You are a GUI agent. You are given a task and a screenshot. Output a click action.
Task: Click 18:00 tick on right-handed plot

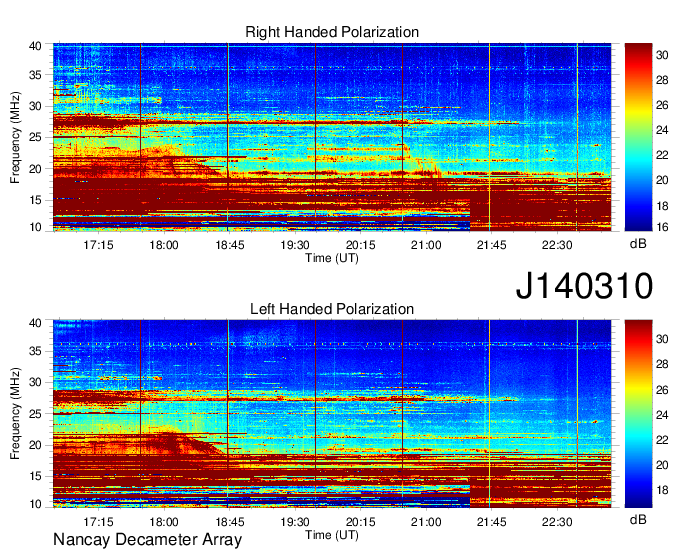(164, 245)
